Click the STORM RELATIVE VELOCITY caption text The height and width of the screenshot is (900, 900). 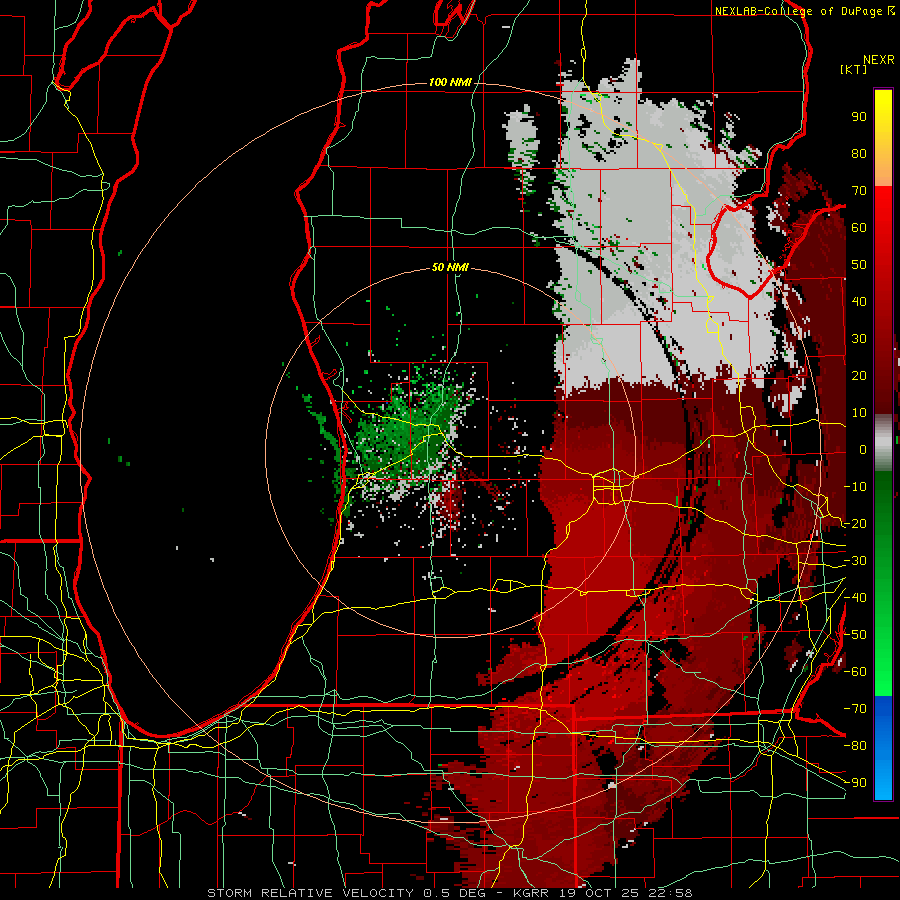click(310, 893)
